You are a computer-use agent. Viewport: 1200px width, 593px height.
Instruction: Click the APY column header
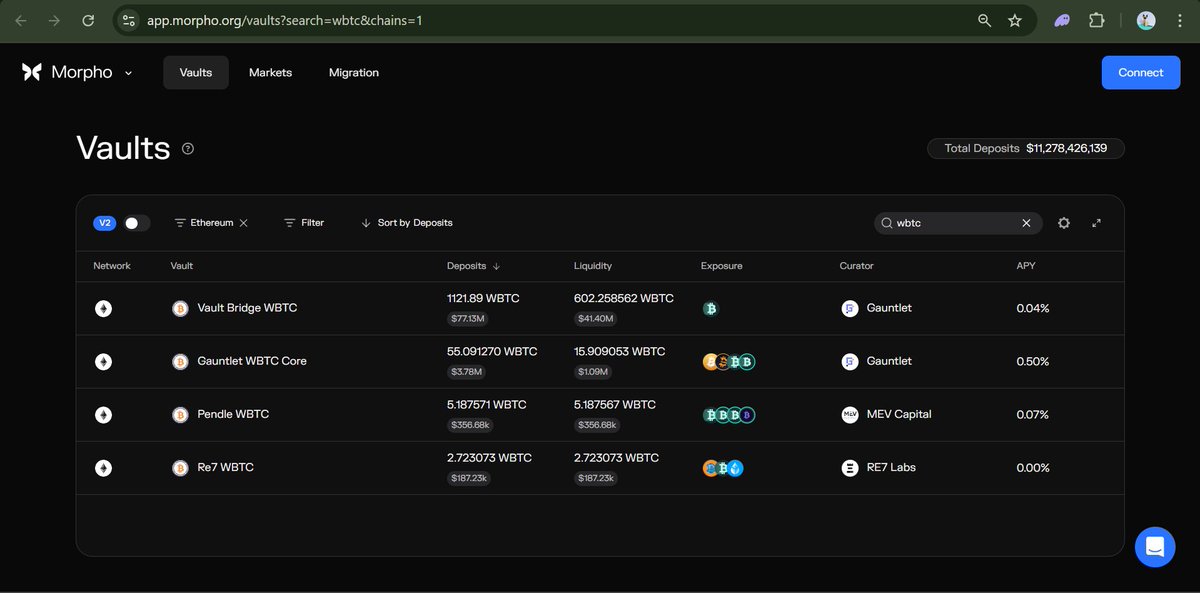(x=1027, y=266)
